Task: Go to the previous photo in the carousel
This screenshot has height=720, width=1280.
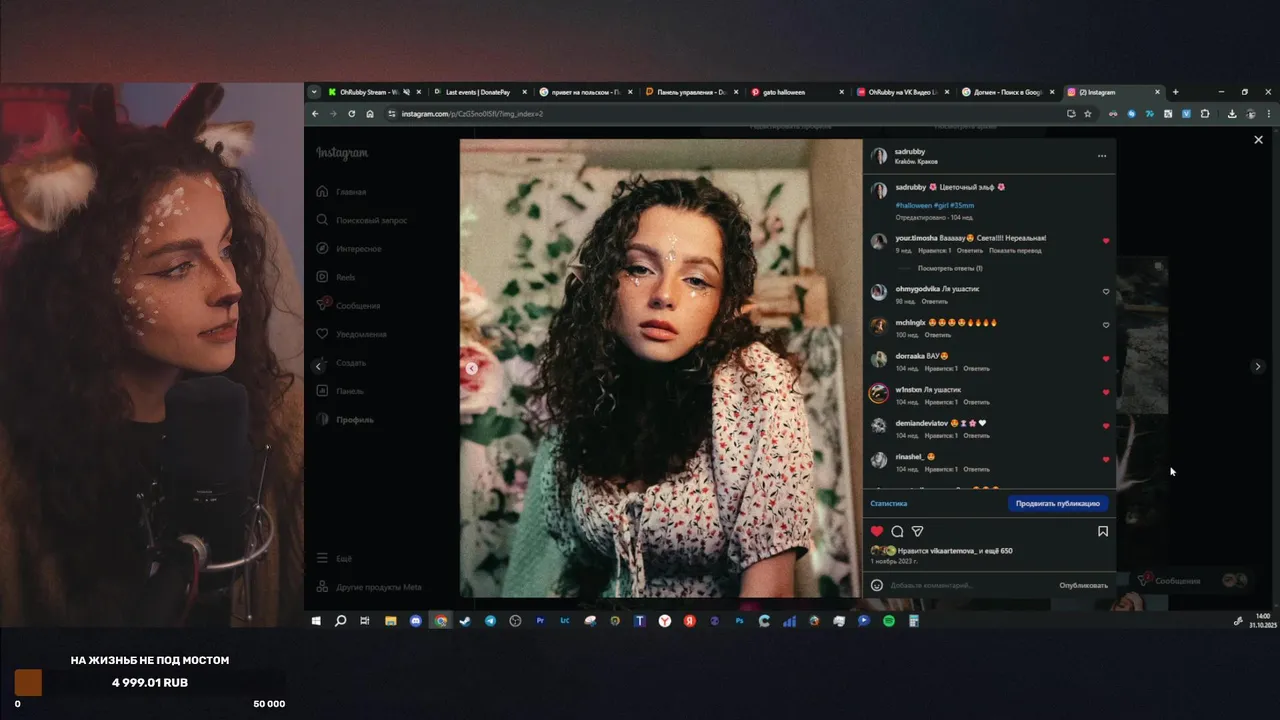Action: pos(472,368)
